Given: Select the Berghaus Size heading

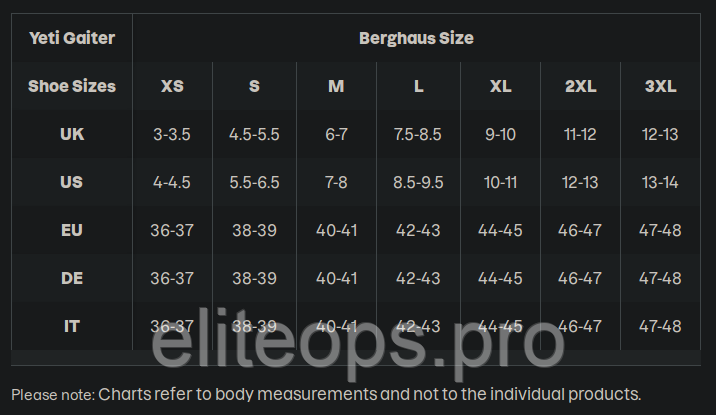Looking at the screenshot, I should coord(416,38).
